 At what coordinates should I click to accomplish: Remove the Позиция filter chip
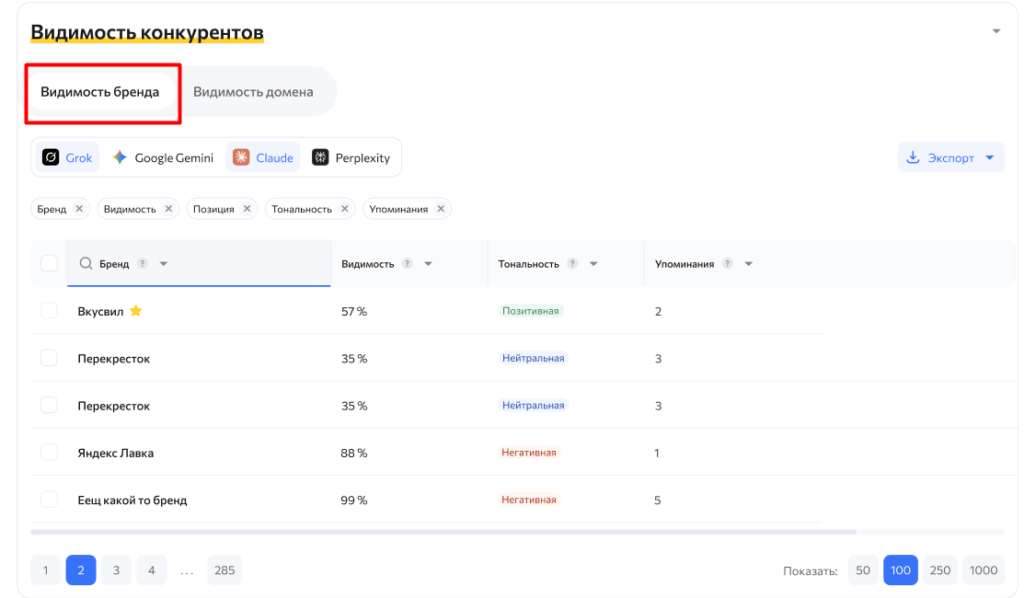click(246, 209)
